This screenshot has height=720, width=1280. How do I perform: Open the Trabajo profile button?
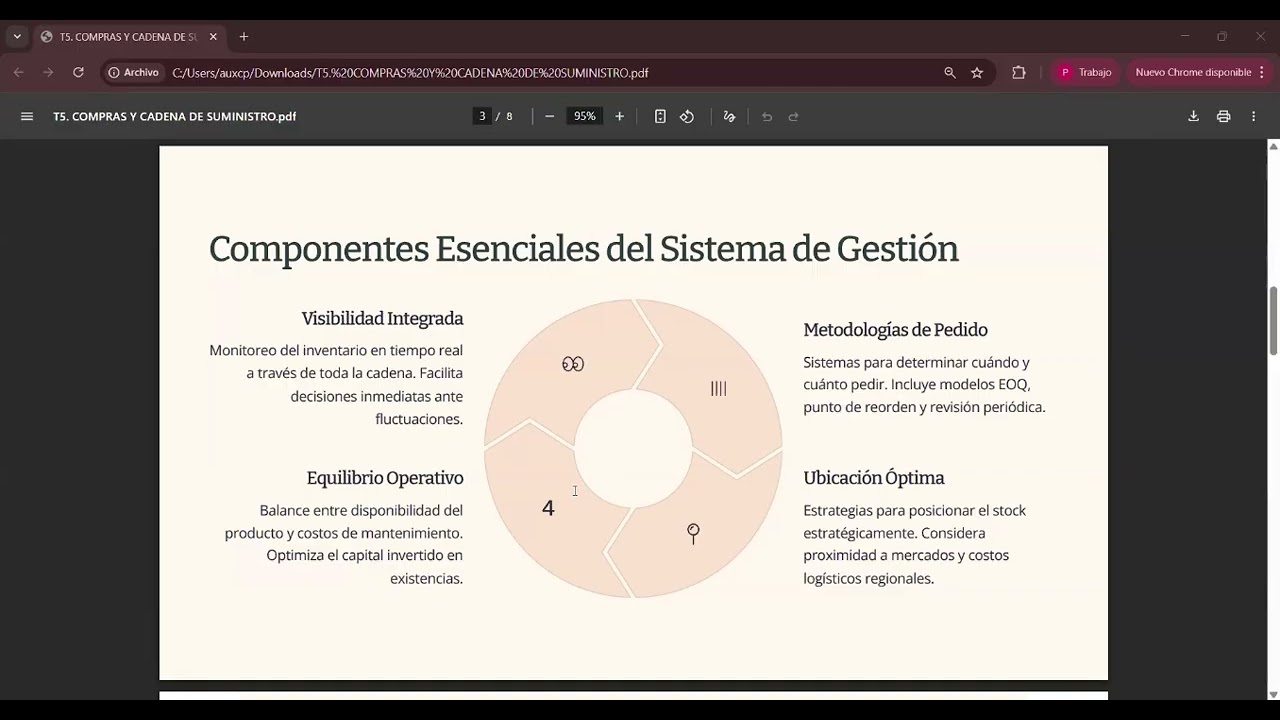[x=1086, y=73]
